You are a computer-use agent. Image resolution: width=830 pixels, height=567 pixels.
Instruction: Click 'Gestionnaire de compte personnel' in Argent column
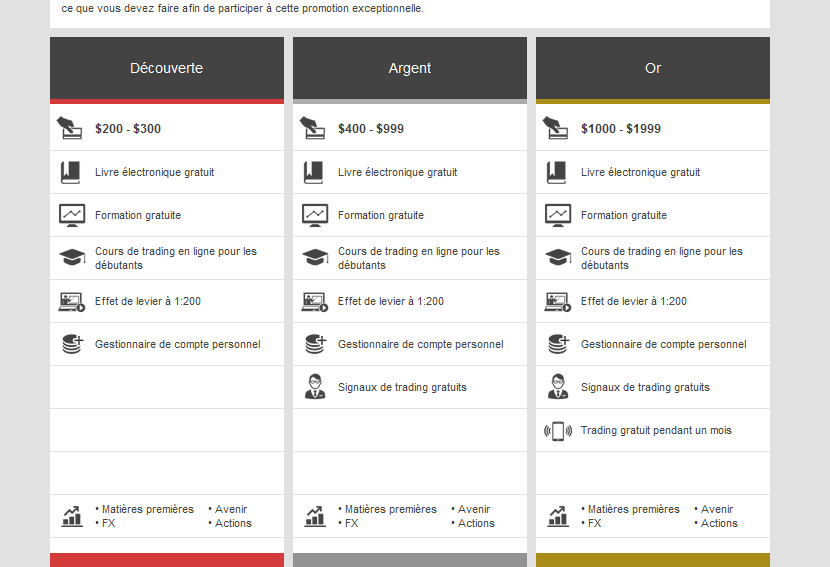(x=421, y=344)
